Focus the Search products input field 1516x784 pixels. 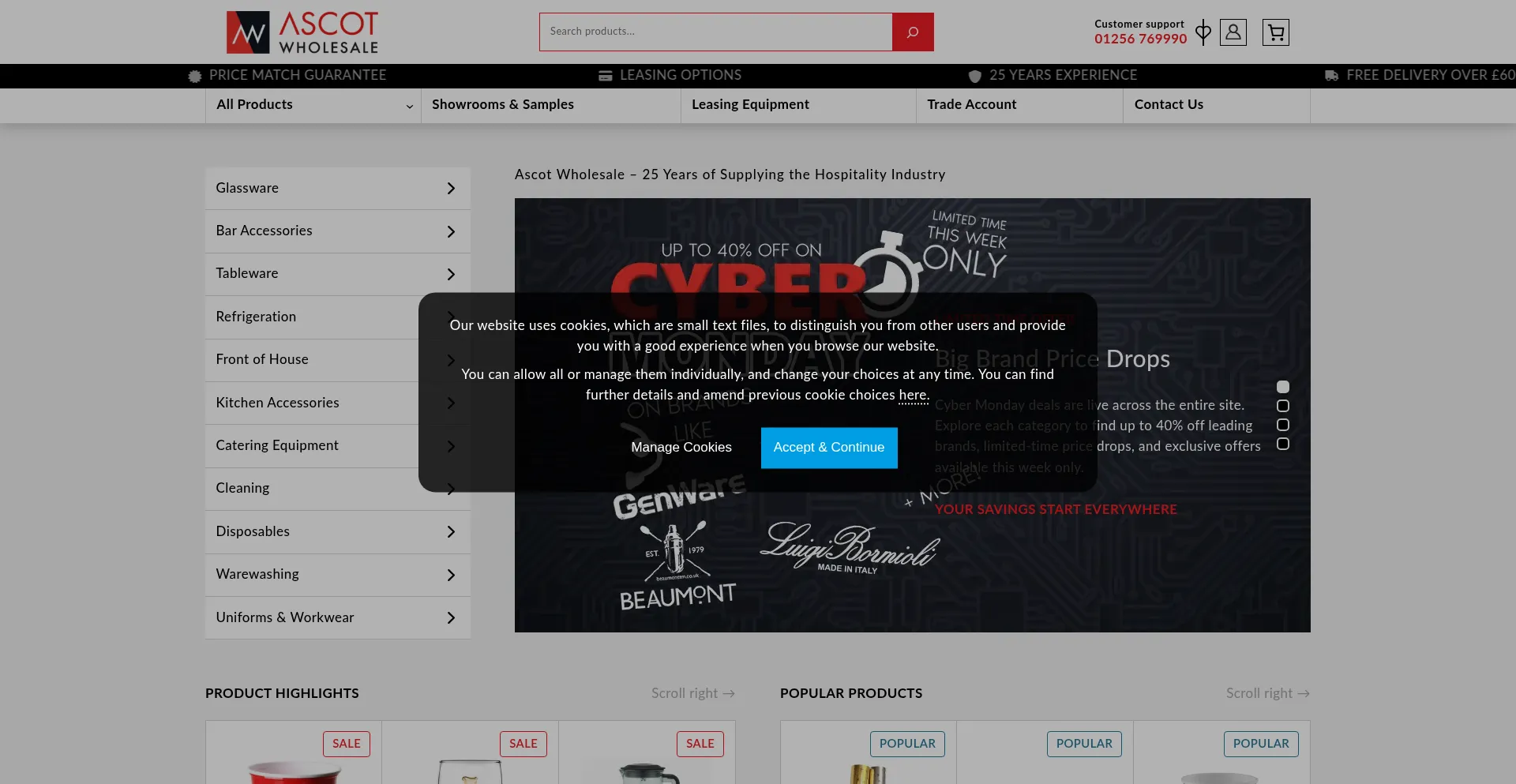pyautogui.click(x=715, y=32)
